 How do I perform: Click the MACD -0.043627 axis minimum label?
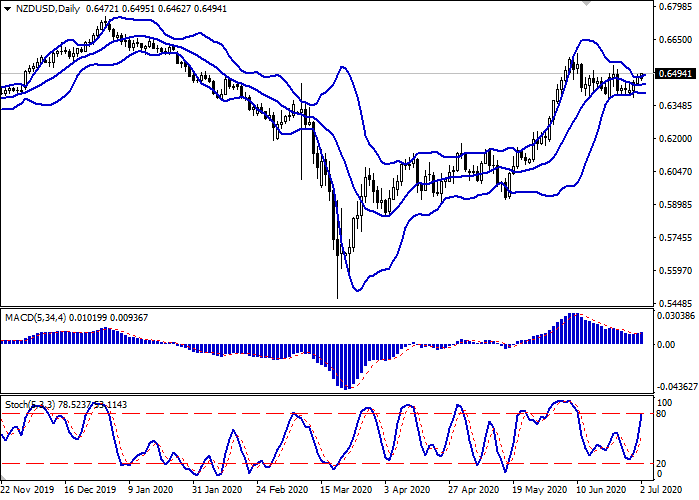point(675,387)
